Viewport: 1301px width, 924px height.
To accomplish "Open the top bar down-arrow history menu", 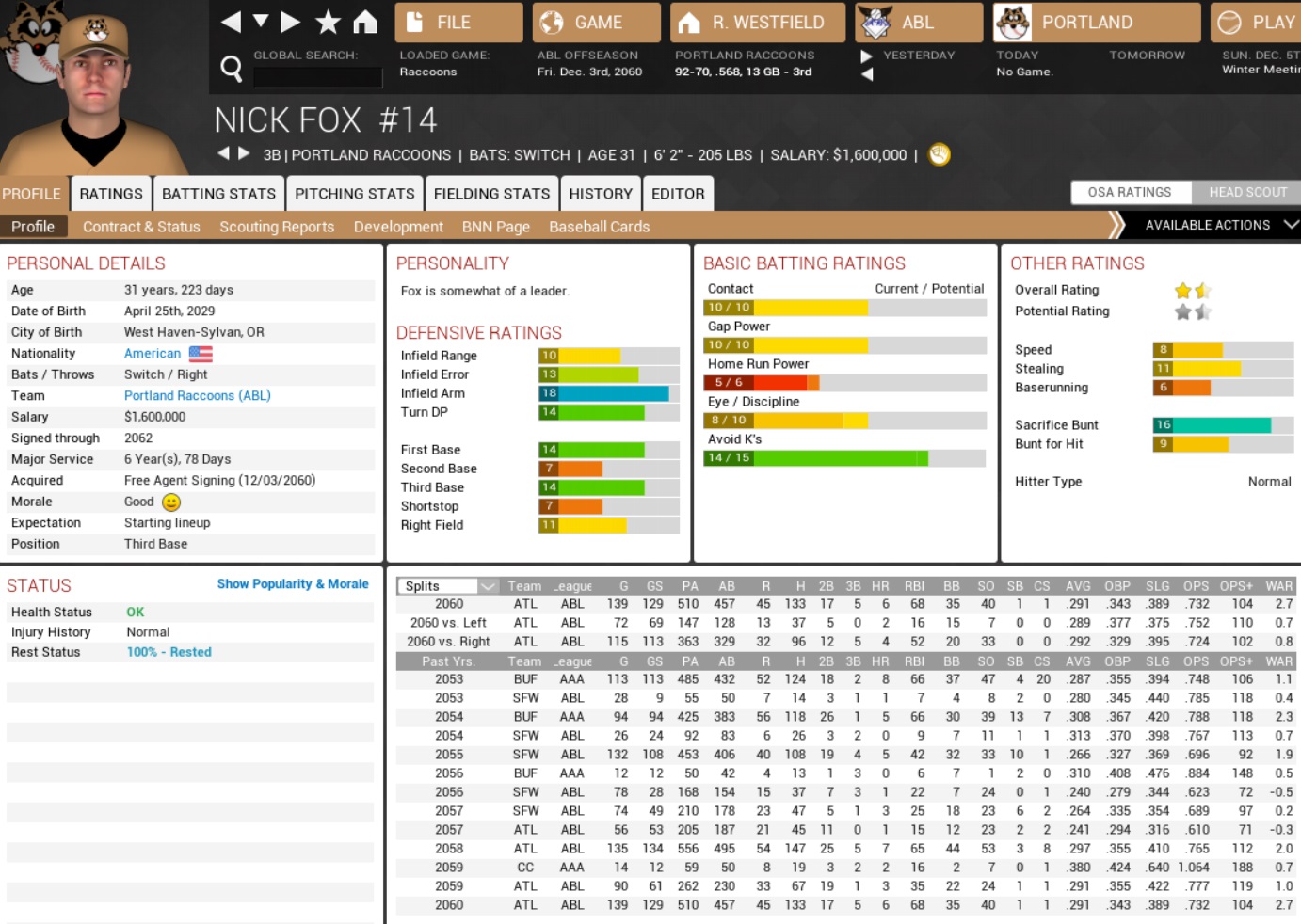I will (261, 22).
